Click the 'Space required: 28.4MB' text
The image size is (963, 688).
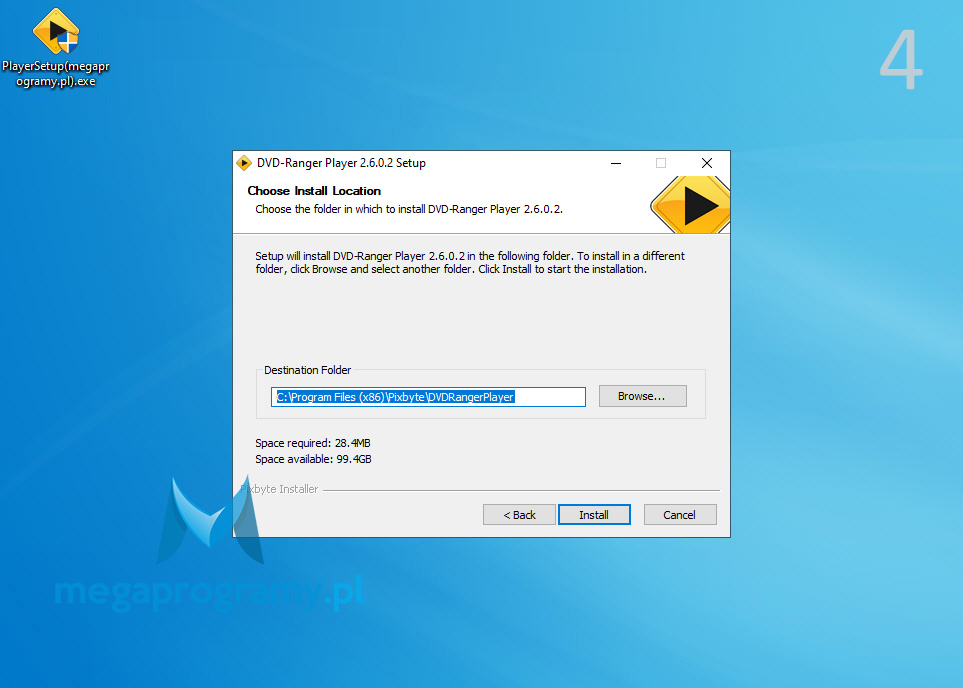[313, 443]
